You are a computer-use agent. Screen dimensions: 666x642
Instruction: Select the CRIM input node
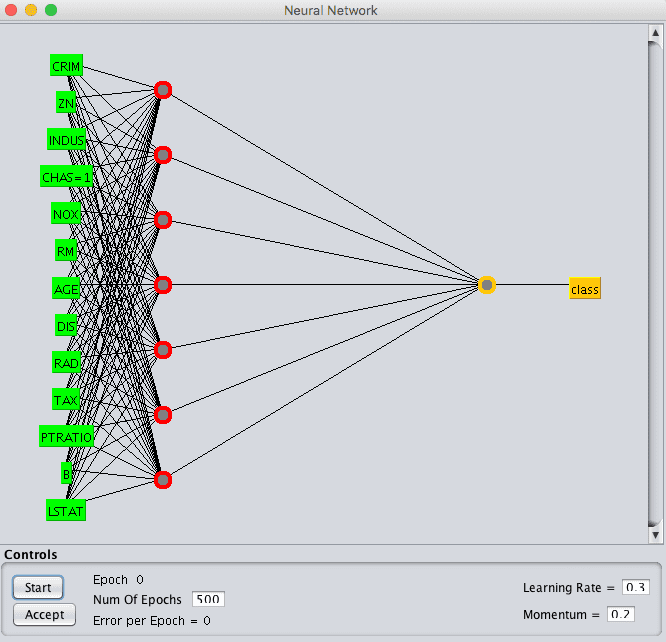66,65
